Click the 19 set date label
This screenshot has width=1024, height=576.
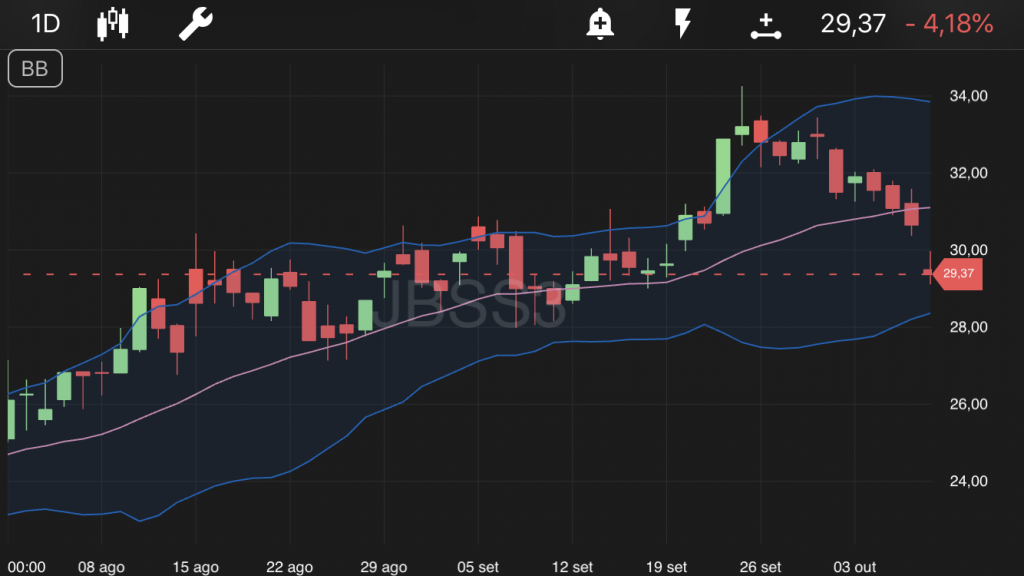666,567
